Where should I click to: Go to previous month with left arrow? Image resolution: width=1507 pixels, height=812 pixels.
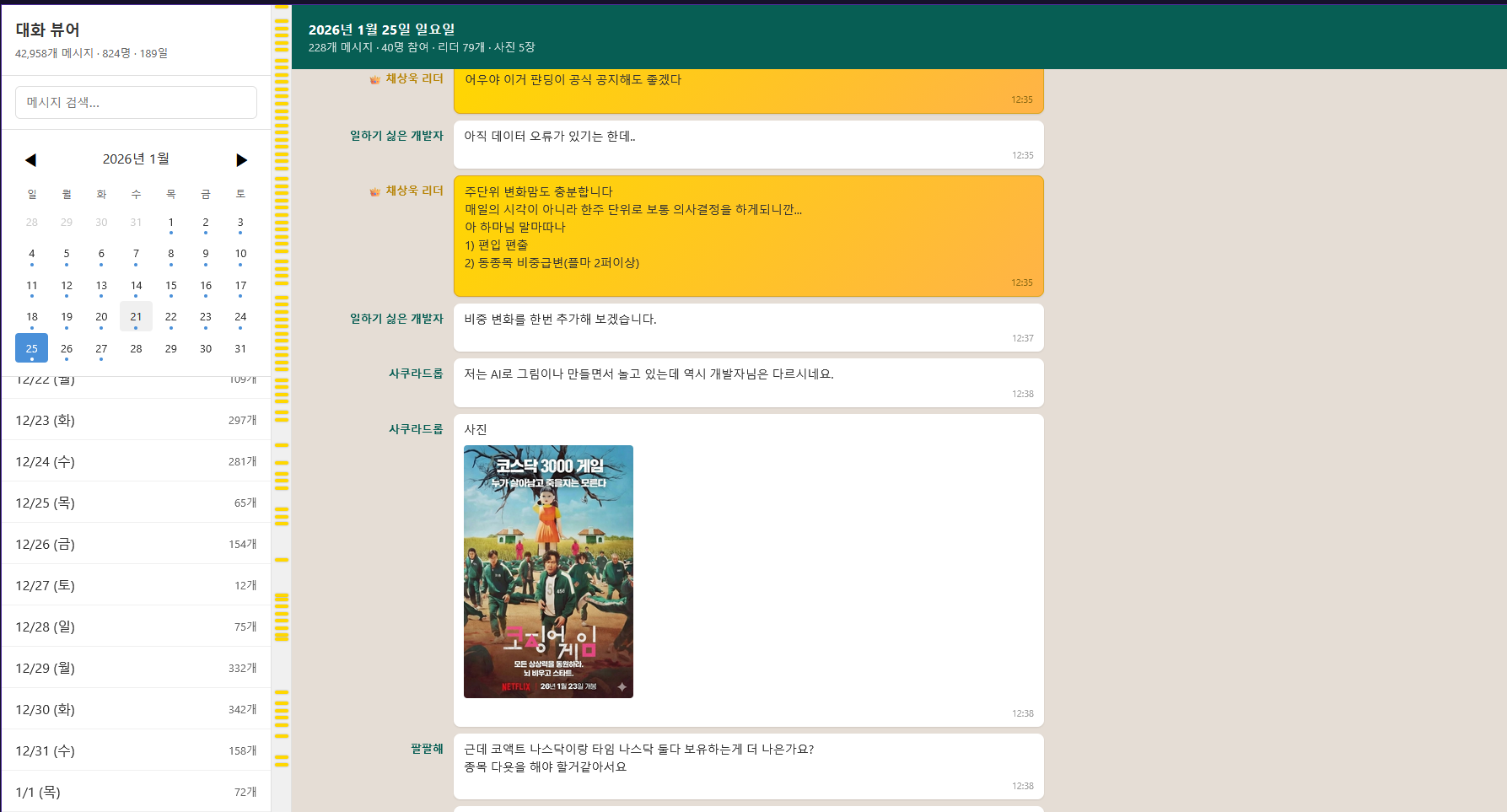(31, 159)
